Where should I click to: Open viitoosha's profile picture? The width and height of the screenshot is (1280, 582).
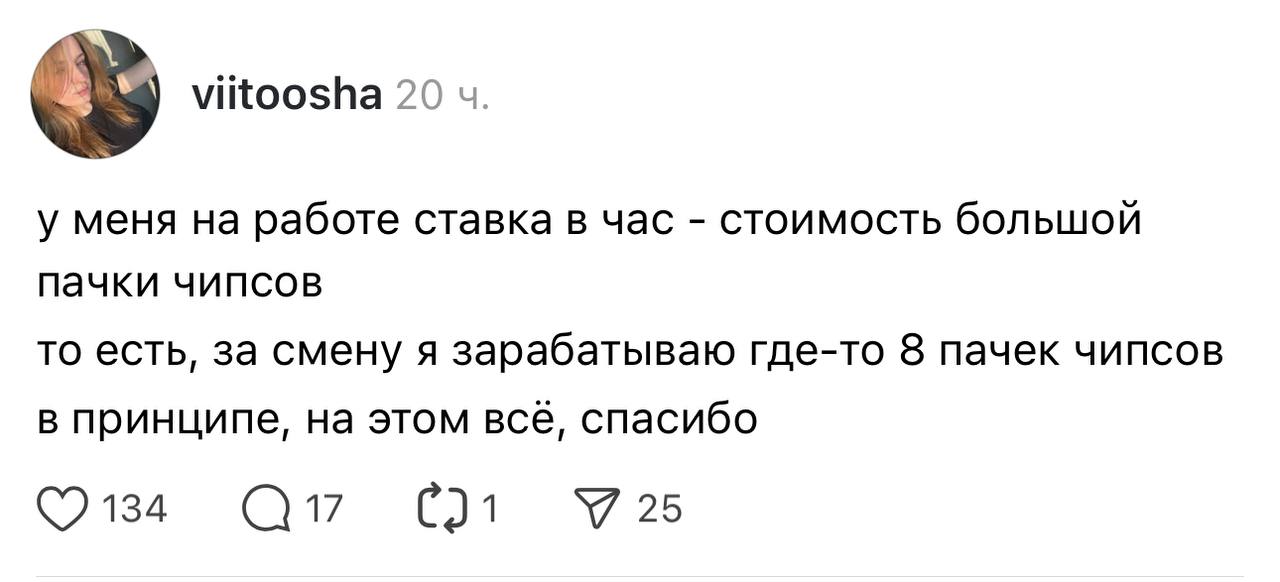point(96,95)
